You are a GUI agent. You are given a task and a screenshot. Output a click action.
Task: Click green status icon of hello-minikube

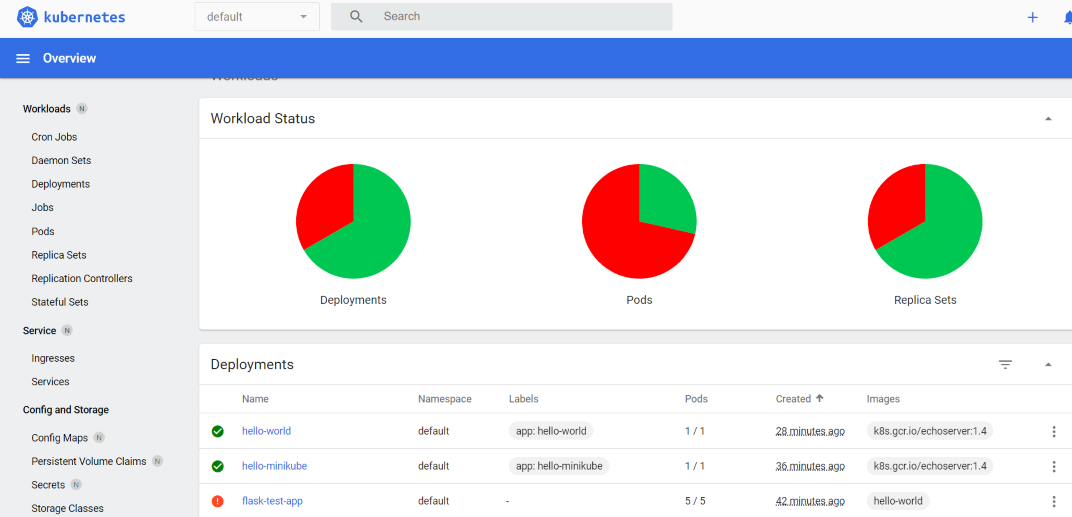217,466
